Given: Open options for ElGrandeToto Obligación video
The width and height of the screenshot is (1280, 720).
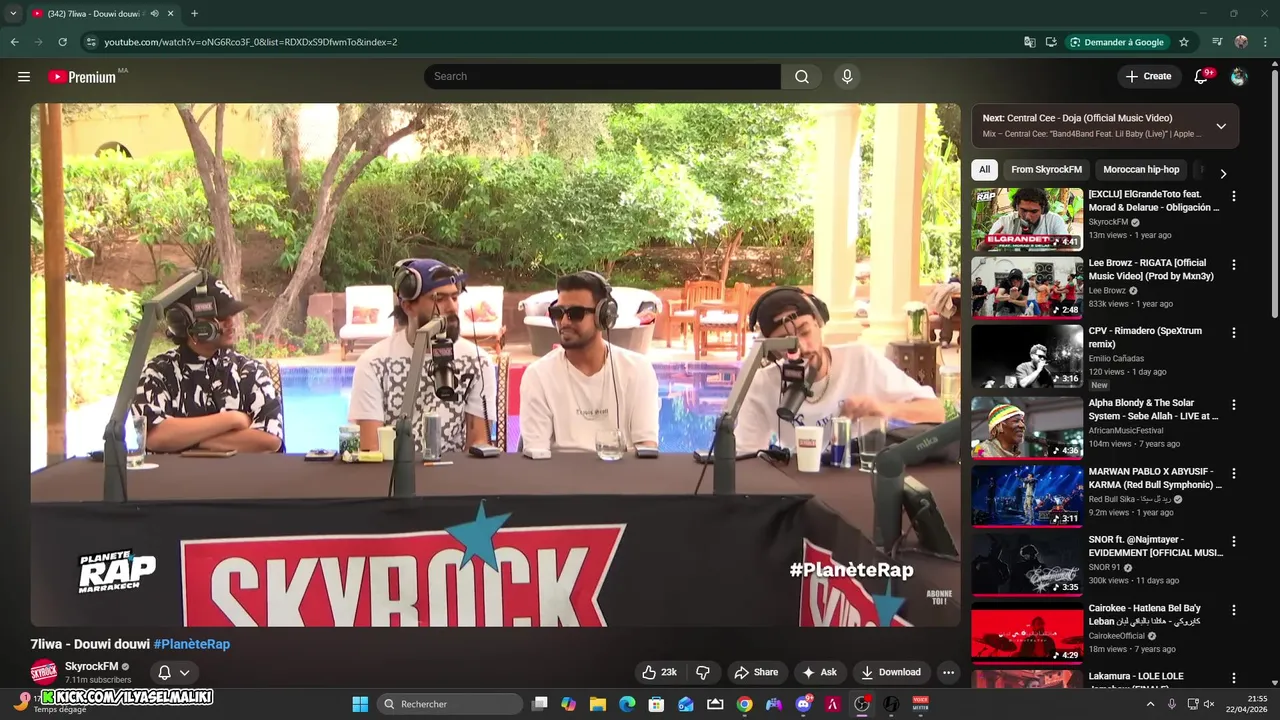Looking at the screenshot, I should point(1233,197).
